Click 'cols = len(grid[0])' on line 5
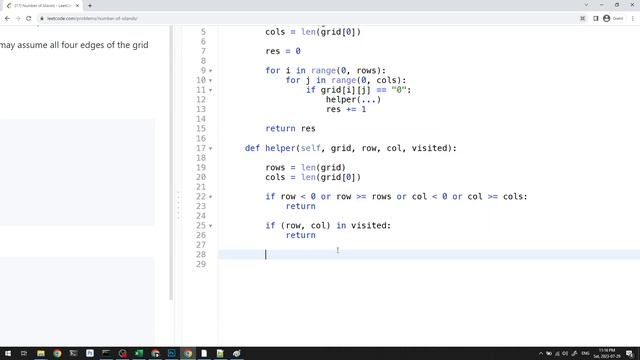This screenshot has height=360, width=640. pyautogui.click(x=313, y=32)
